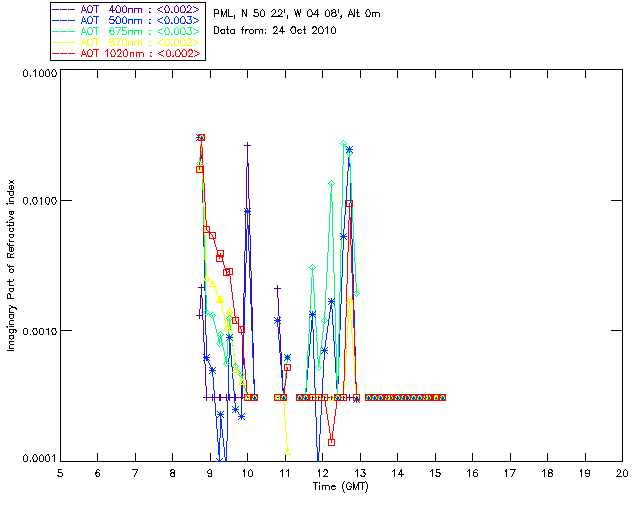Click the y-axis label 0.0100
This screenshot has height=512, width=640.
pyautogui.click(x=39, y=201)
